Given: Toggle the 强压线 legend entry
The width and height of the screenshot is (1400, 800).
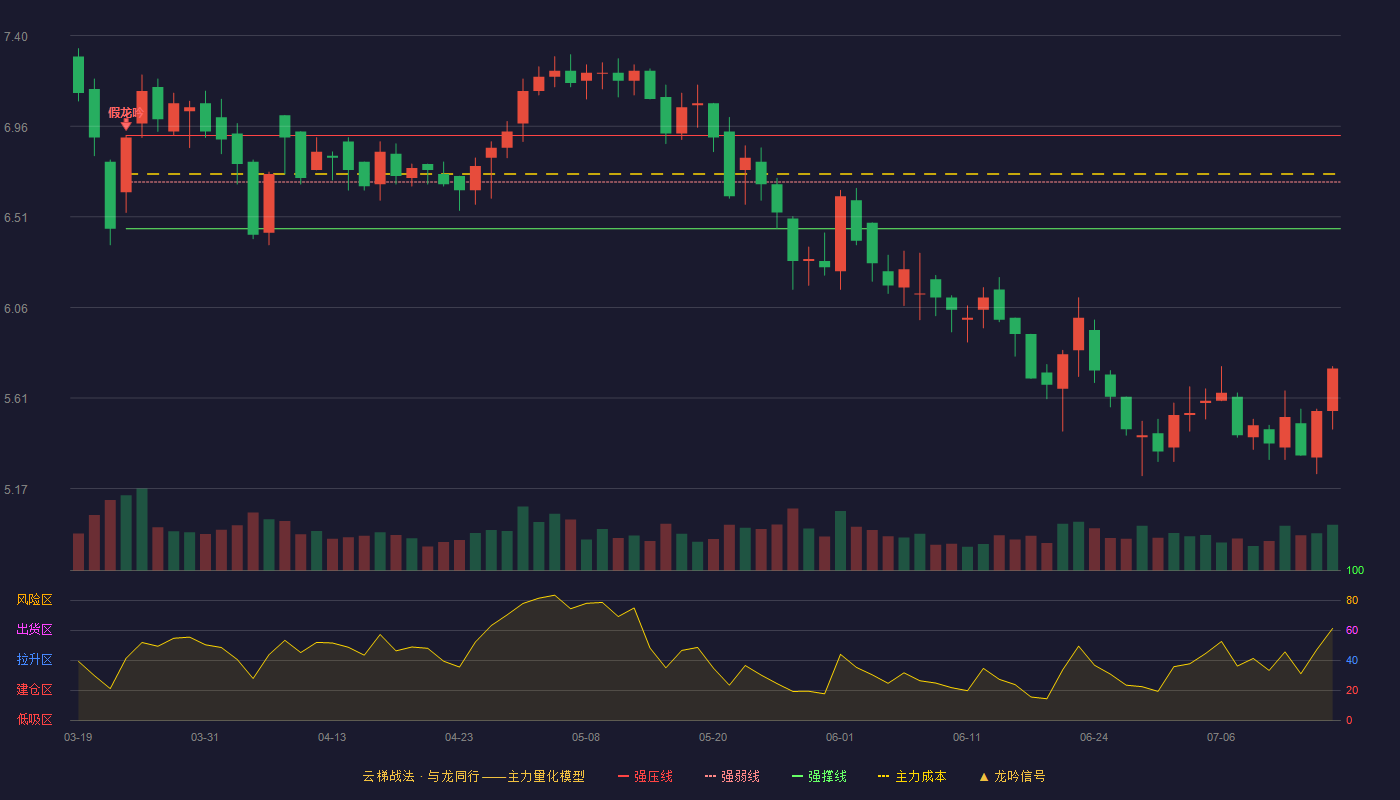Looking at the screenshot, I should point(645,776).
